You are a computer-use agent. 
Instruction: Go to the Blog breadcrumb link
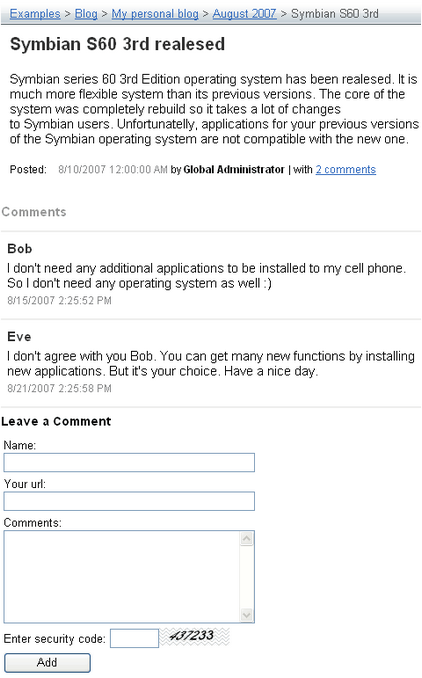click(x=86, y=14)
